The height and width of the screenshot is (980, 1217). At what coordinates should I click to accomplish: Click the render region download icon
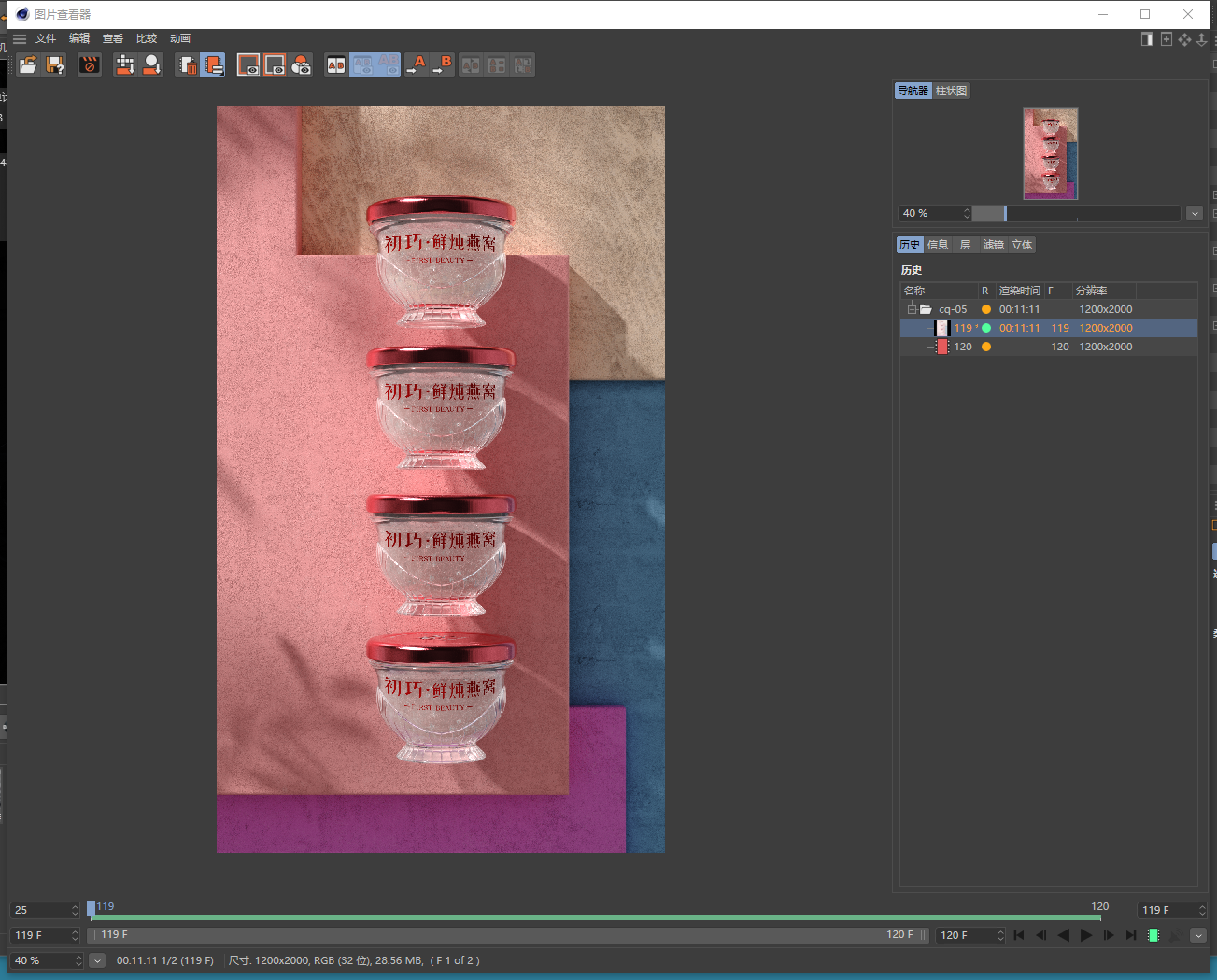tap(124, 64)
